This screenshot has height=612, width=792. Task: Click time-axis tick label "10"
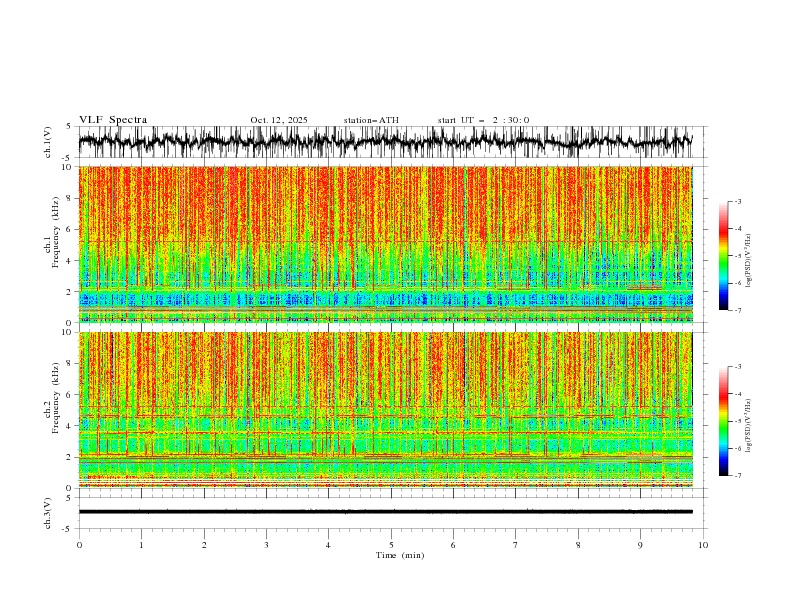(x=703, y=545)
